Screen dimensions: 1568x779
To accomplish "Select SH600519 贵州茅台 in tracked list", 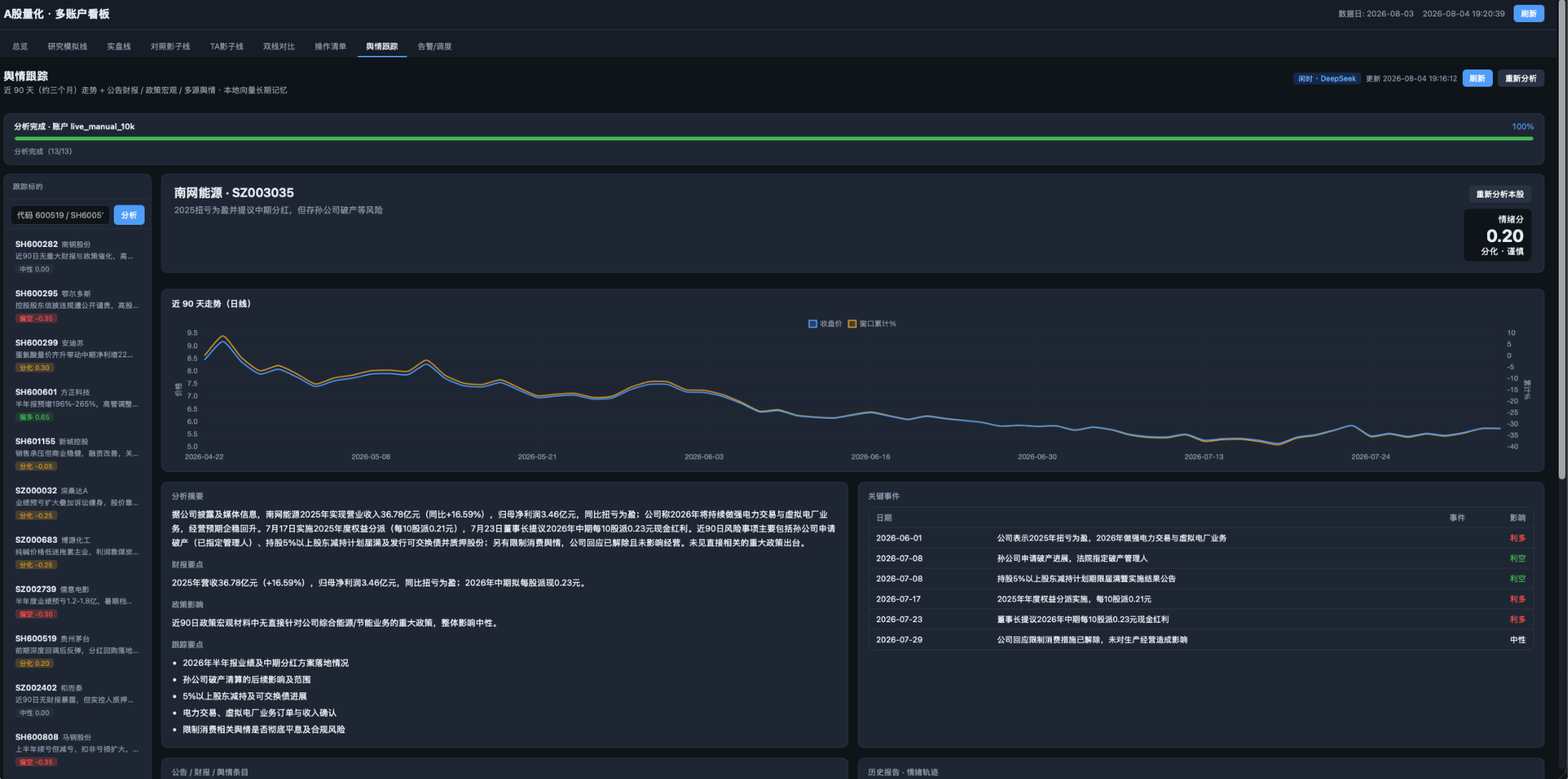I will click(77, 650).
